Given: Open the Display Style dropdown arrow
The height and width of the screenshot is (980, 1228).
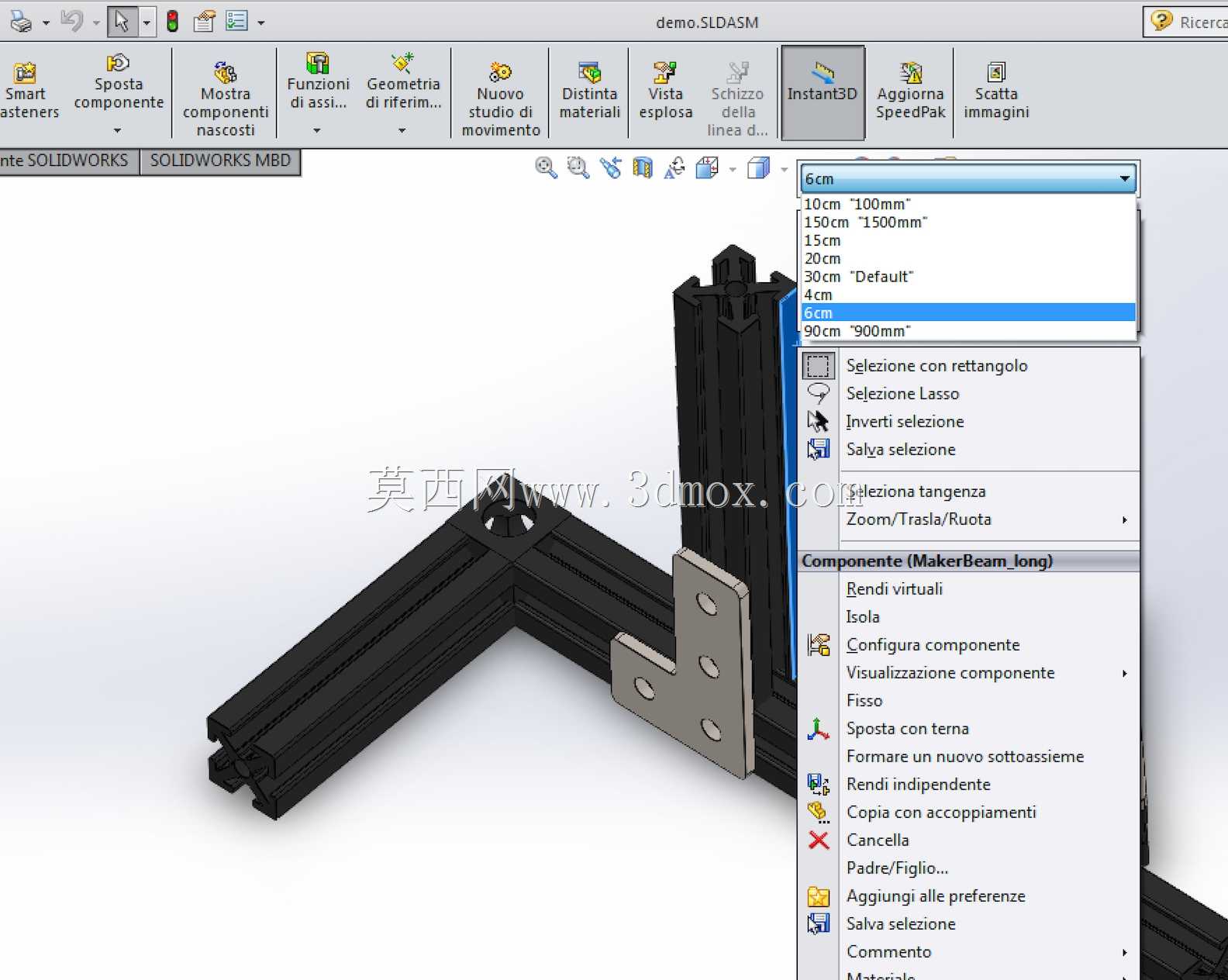Looking at the screenshot, I should pos(785,169).
